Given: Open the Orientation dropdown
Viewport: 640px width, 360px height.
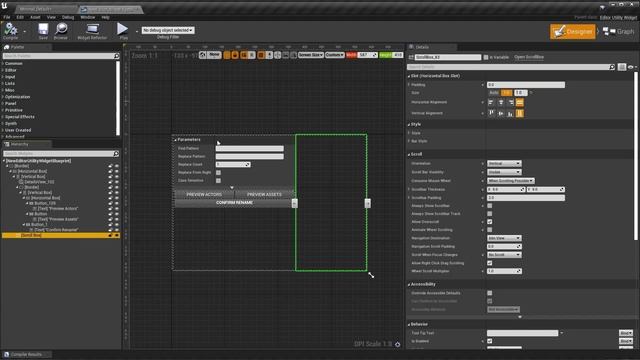Looking at the screenshot, I should (x=504, y=164).
